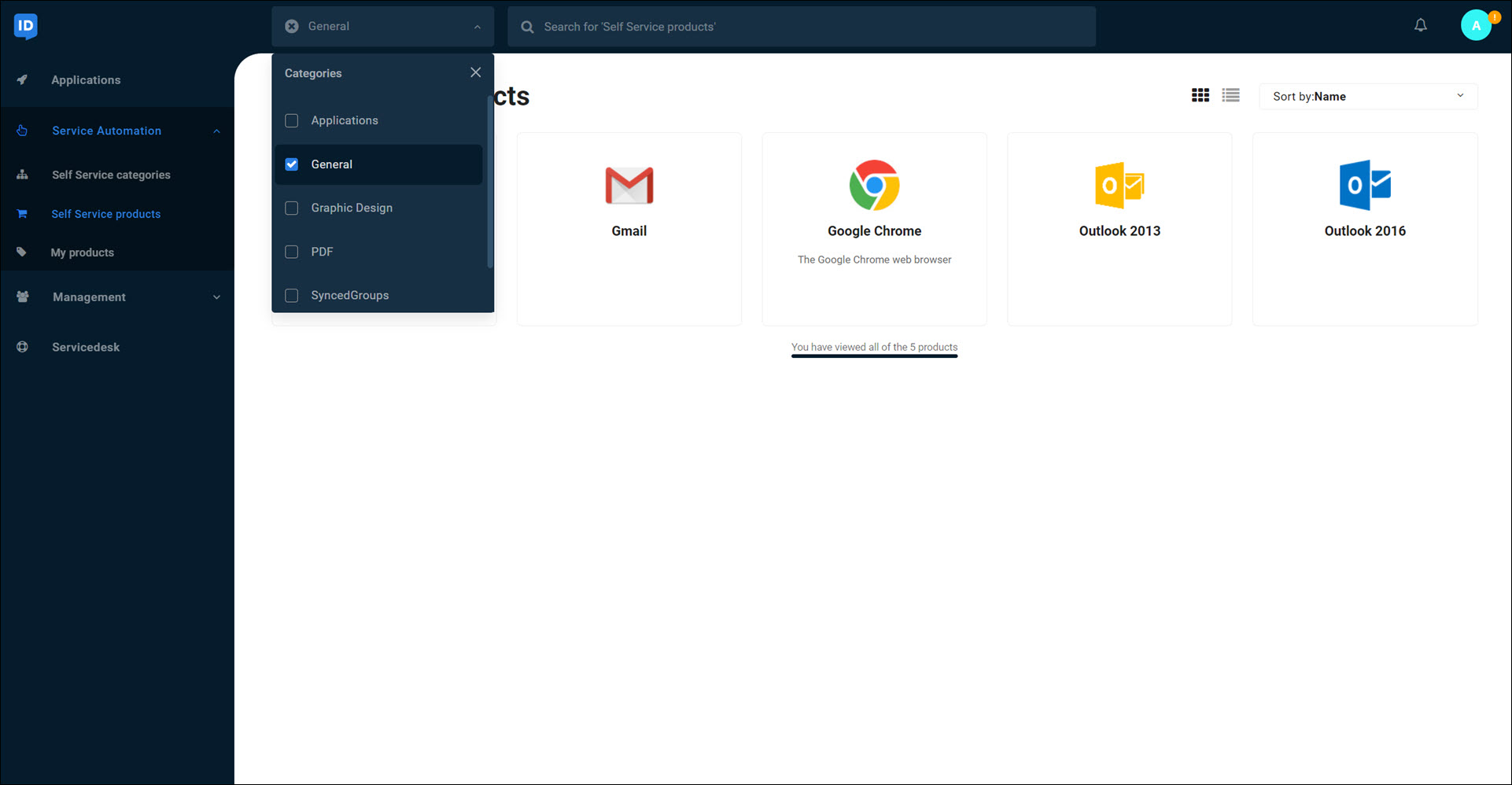Open the notifications bell
This screenshot has width=1512, height=785.
(1421, 25)
